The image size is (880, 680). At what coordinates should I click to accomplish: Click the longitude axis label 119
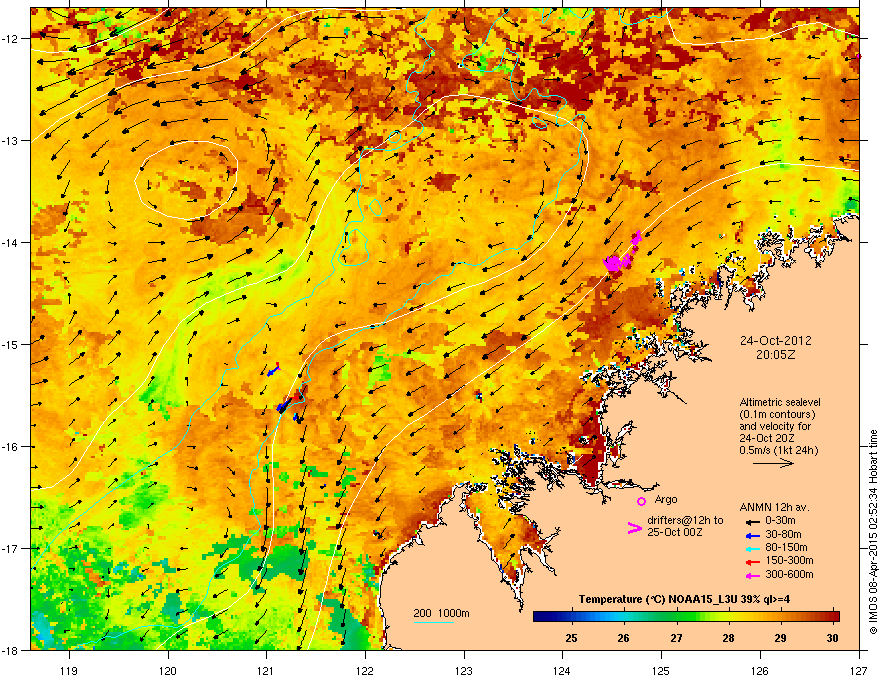click(69, 671)
